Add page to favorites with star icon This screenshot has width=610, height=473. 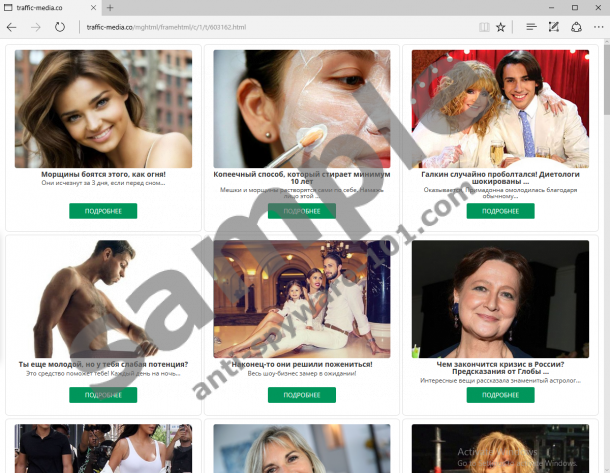click(500, 27)
